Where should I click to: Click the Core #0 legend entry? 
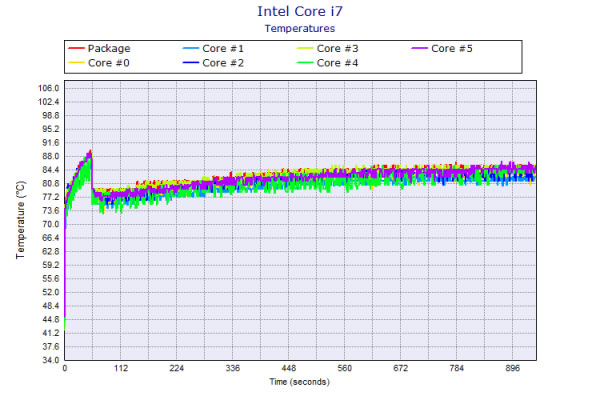point(99,63)
